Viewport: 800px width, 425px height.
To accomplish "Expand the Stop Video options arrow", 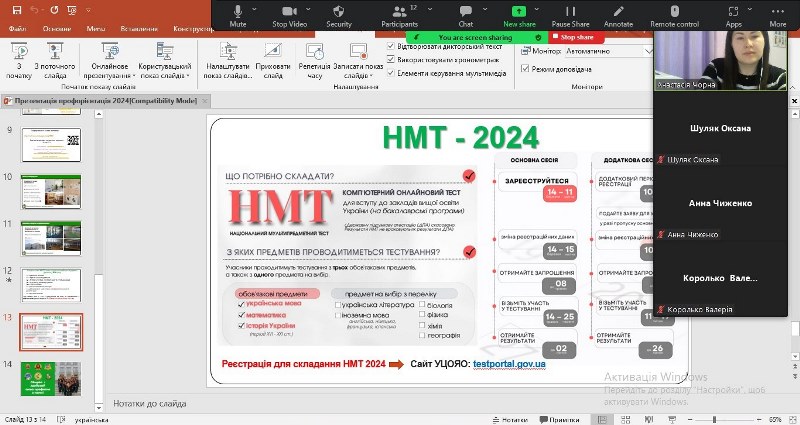I will 308,9.
